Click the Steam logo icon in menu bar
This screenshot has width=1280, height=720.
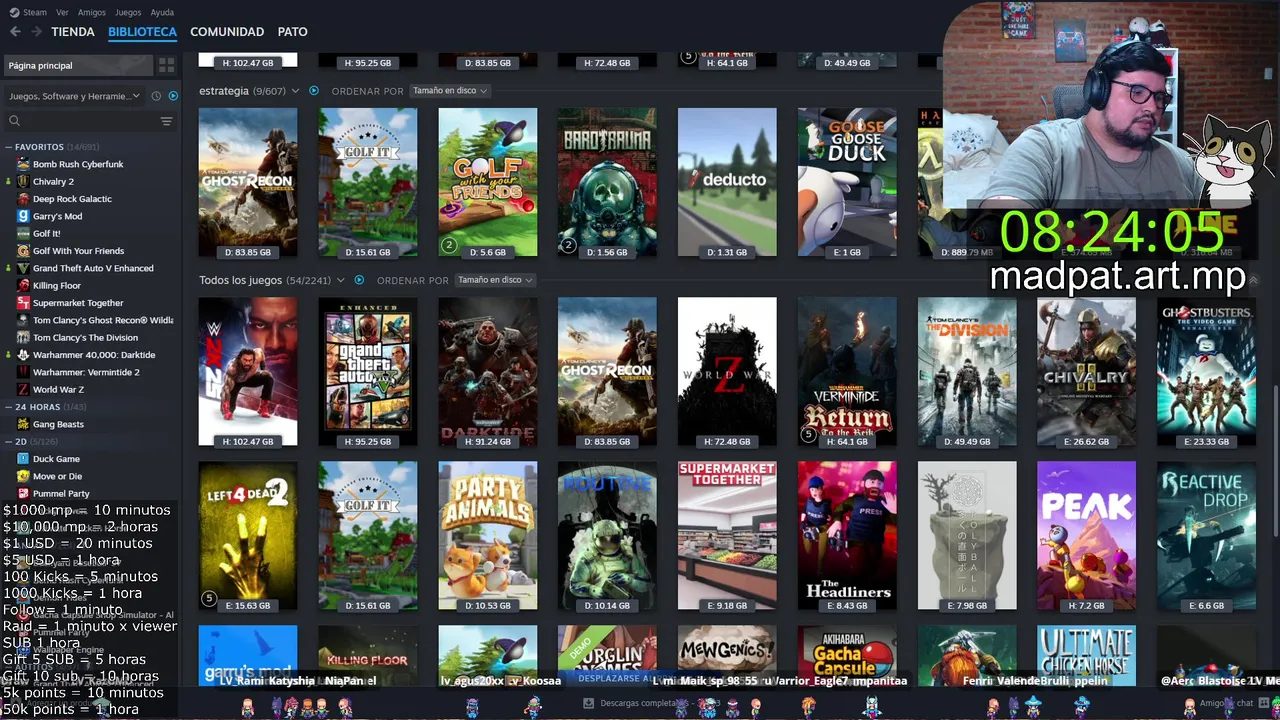point(13,12)
